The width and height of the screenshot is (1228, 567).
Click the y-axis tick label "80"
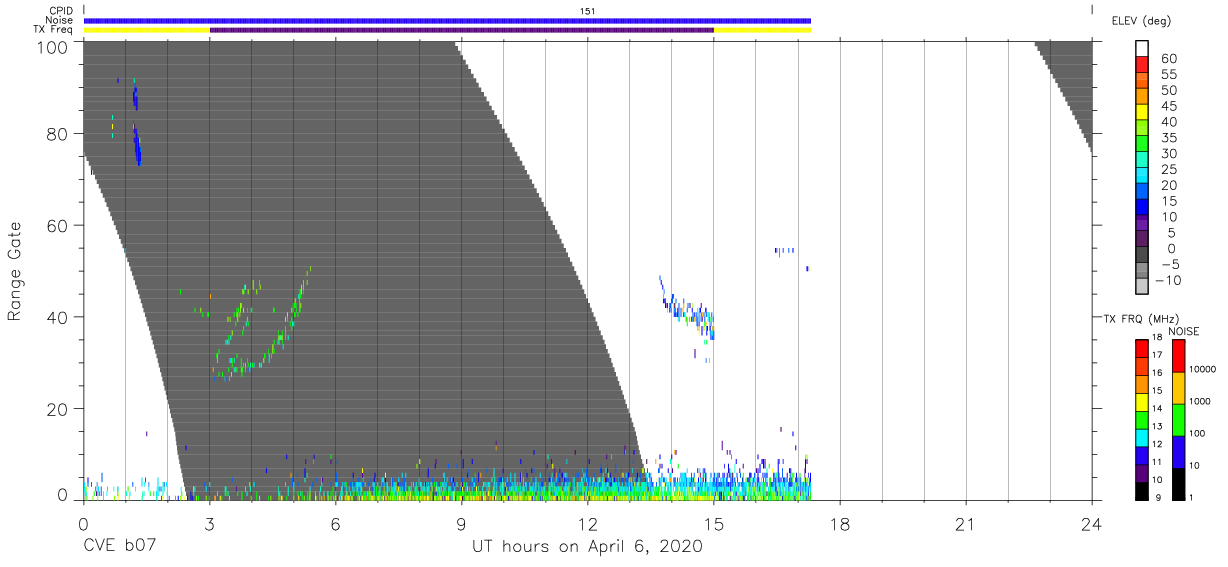point(59,134)
